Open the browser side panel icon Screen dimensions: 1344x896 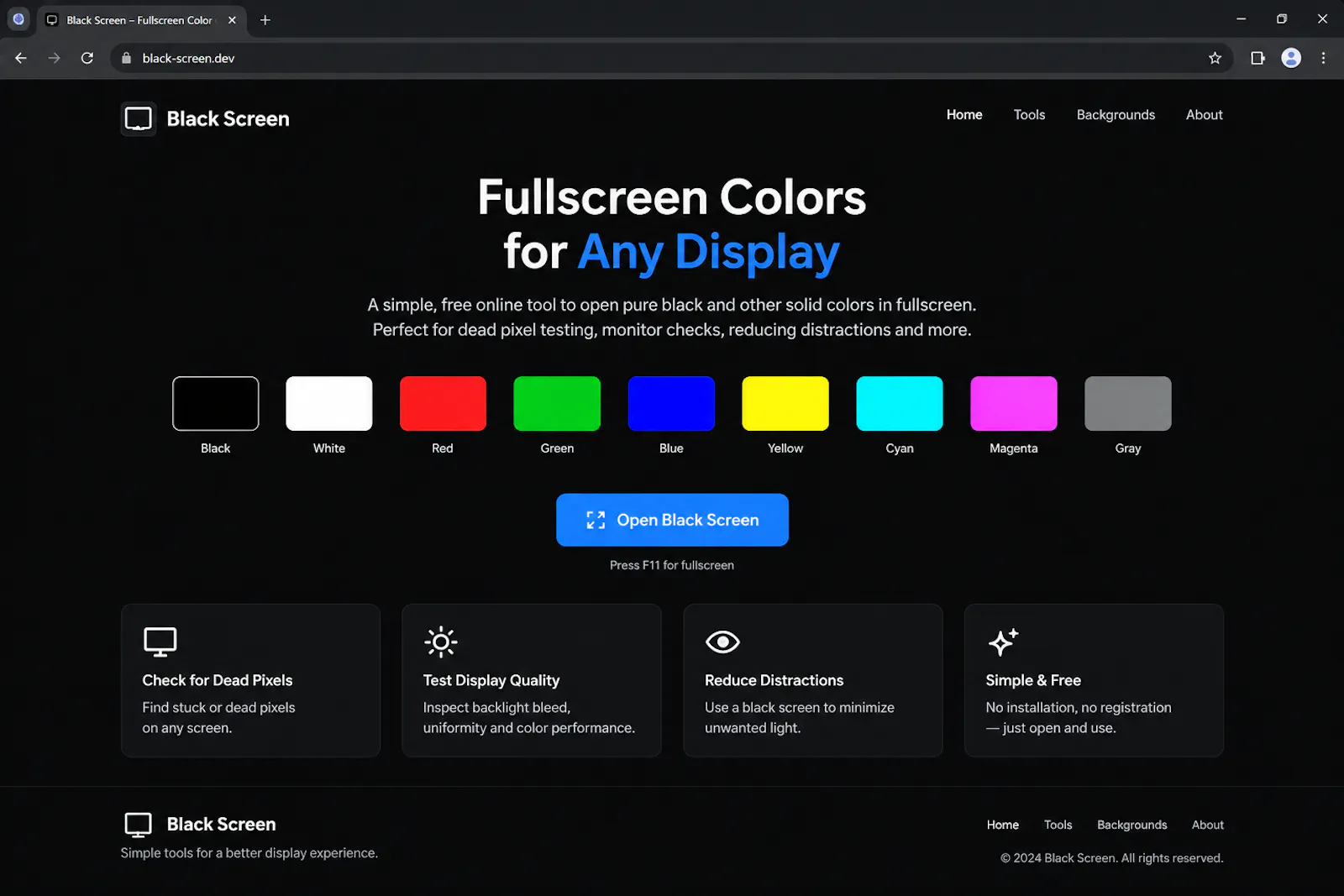pyautogui.click(x=1257, y=58)
